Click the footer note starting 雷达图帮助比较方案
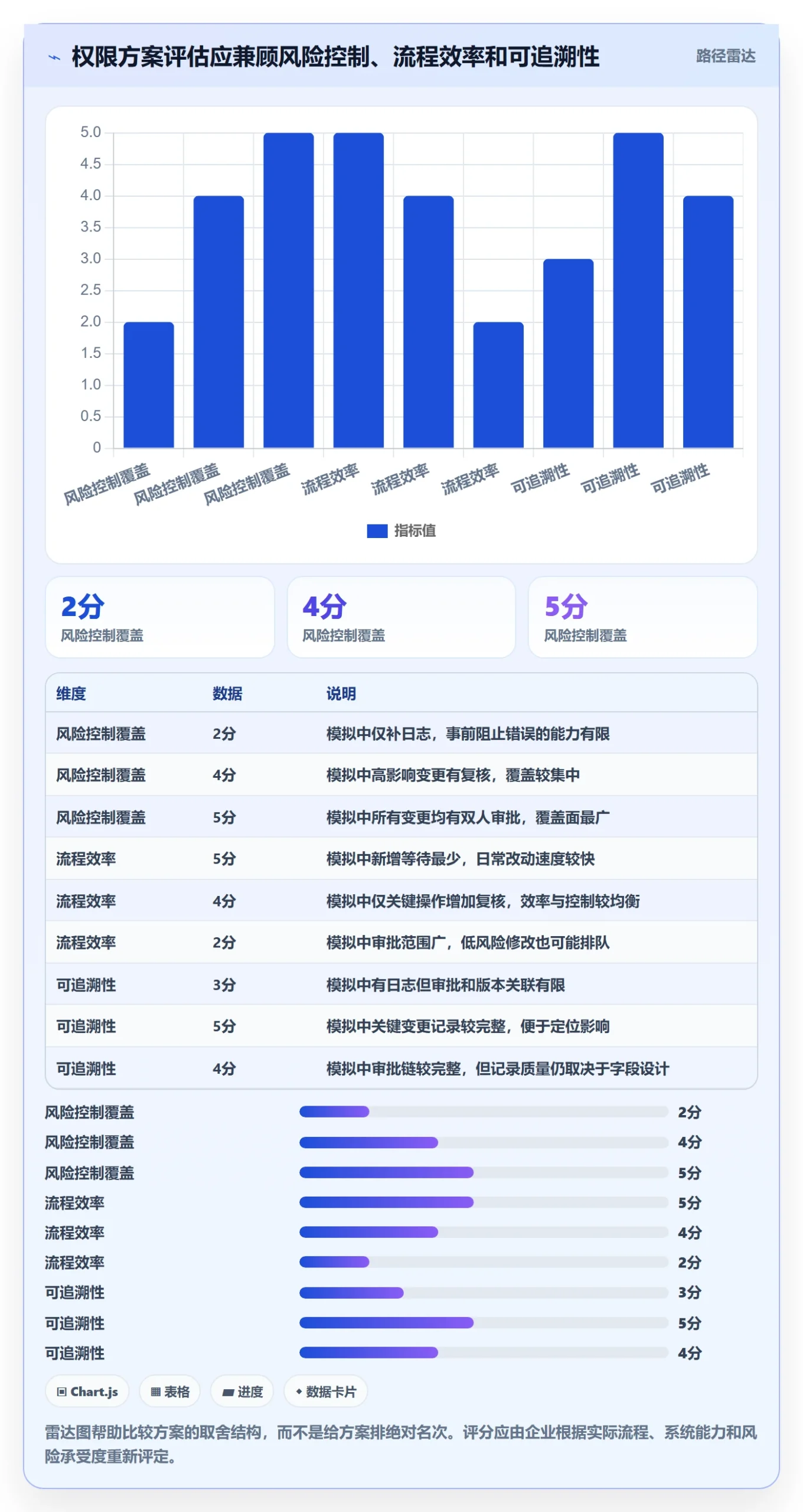This screenshot has height=1512, width=803. pyautogui.click(x=401, y=1444)
